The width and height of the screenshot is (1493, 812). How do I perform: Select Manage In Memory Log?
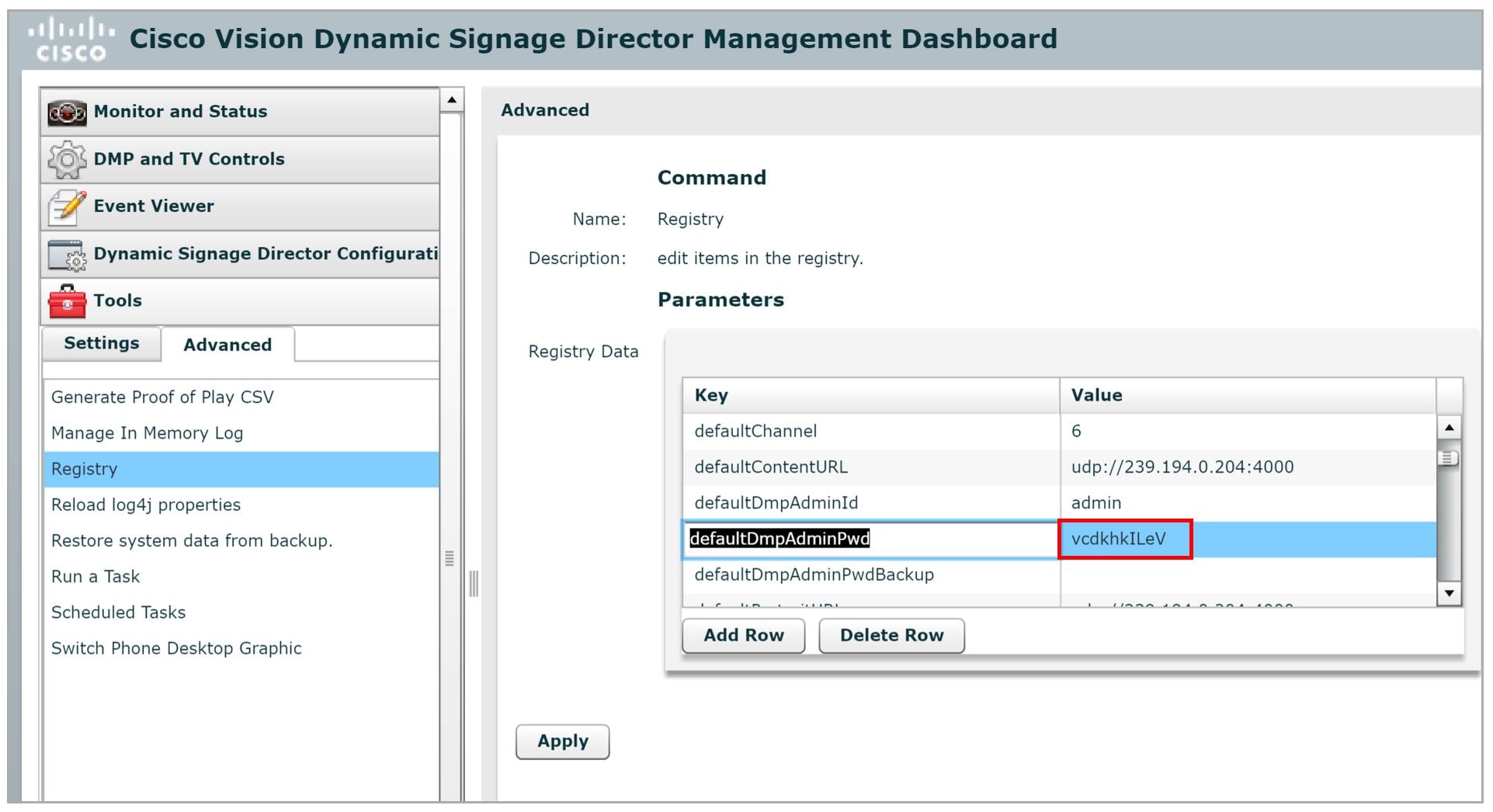[241, 433]
